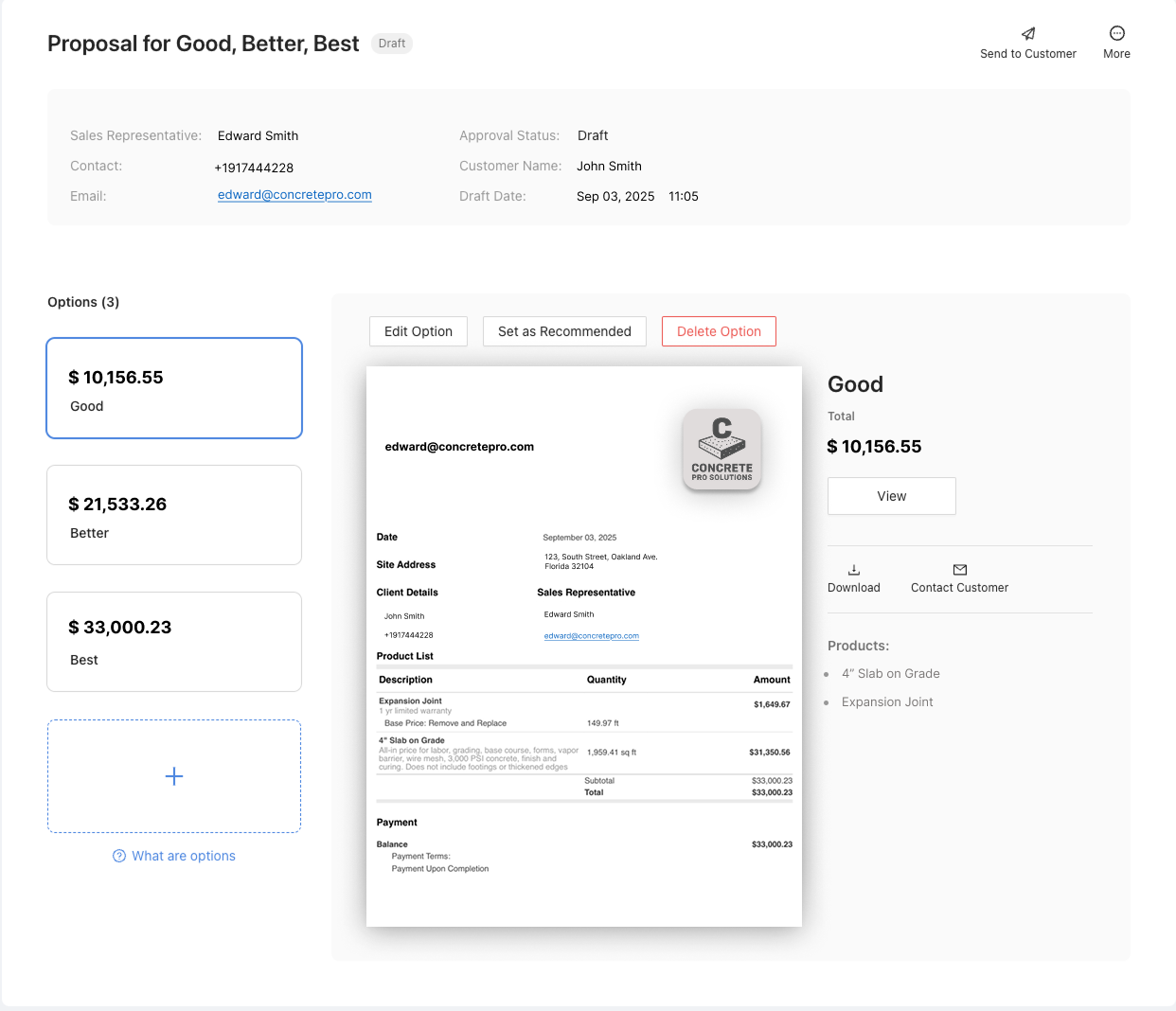
Task: Click the Good heading in details panel
Action: tap(855, 384)
